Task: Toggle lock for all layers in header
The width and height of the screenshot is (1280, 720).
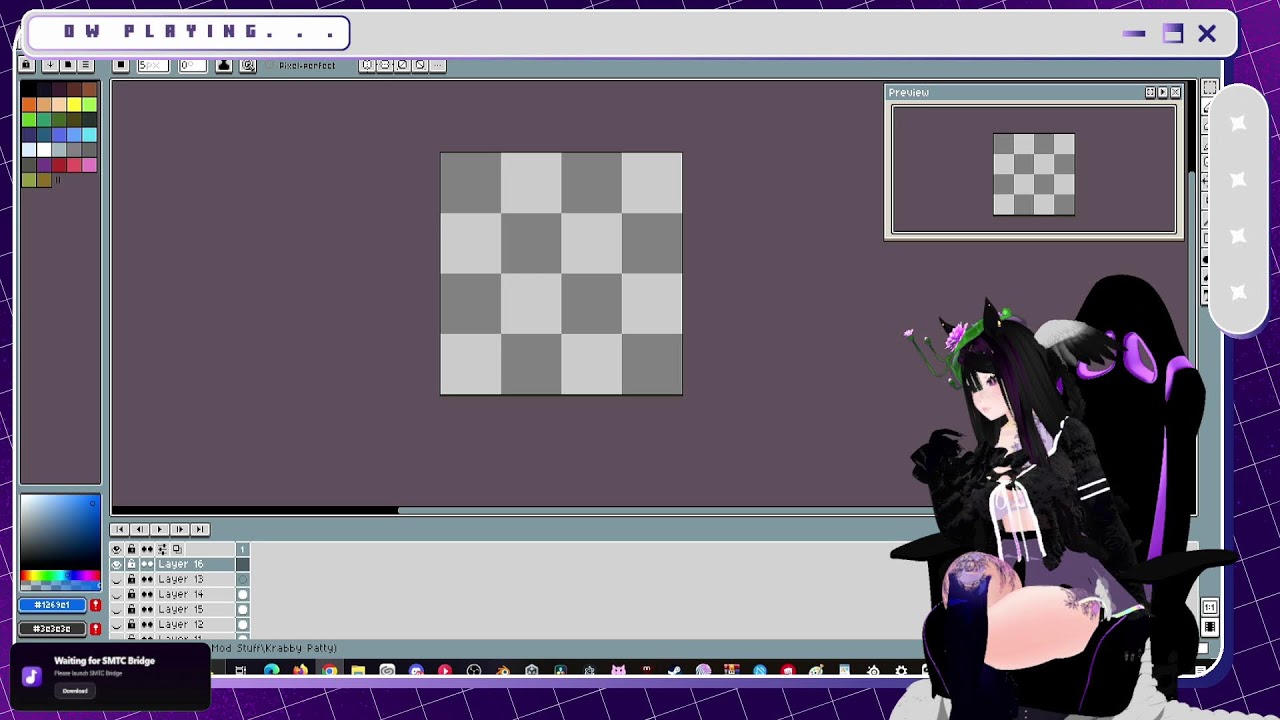Action: click(131, 549)
